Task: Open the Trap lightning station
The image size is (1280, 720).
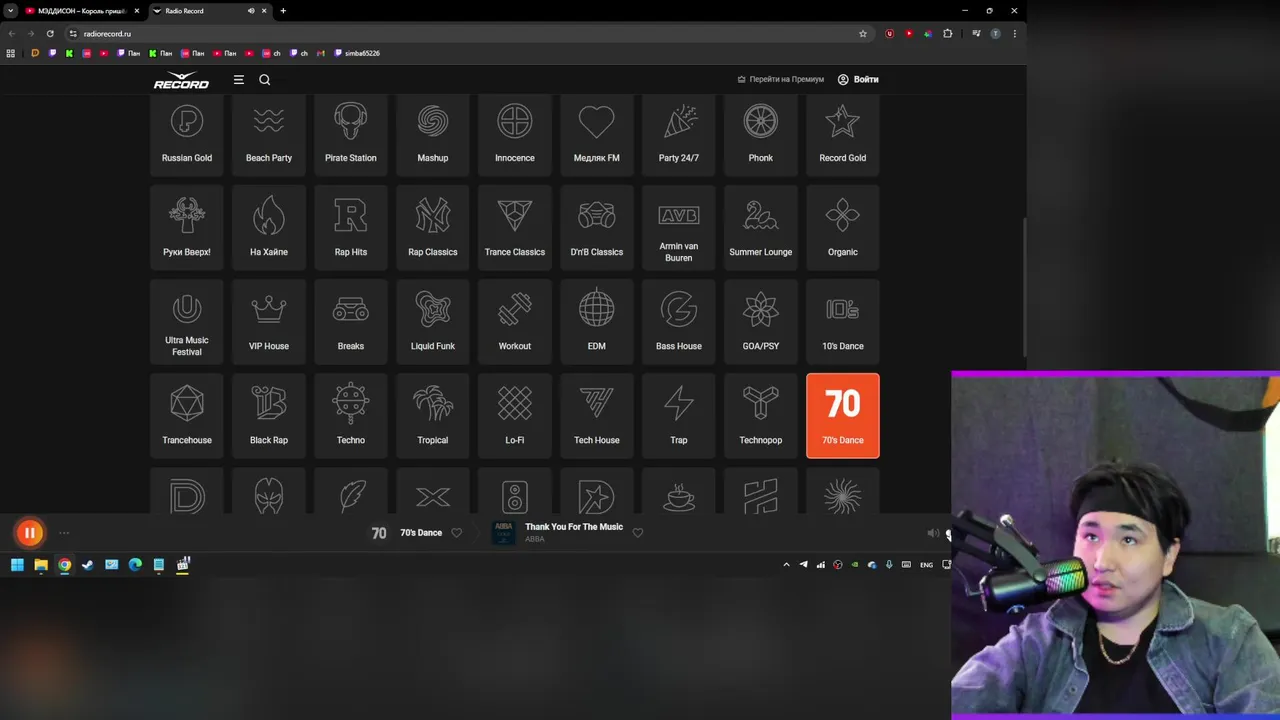Action: (679, 415)
